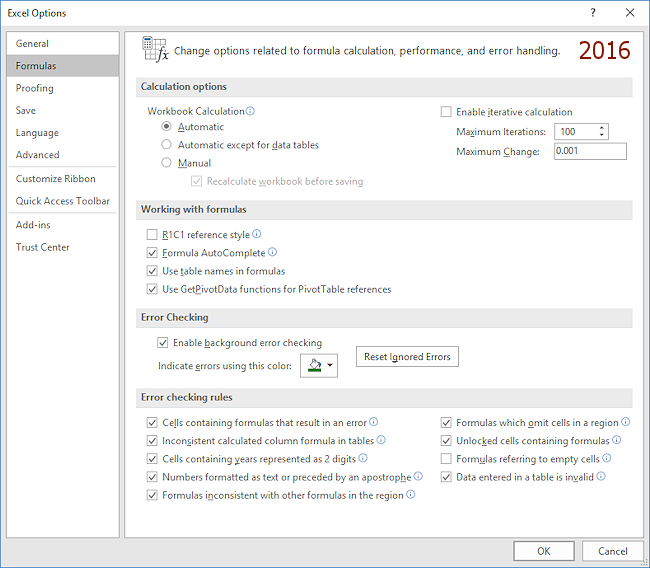
Task: Click Reset Ignored Errors button
Action: [x=407, y=357]
